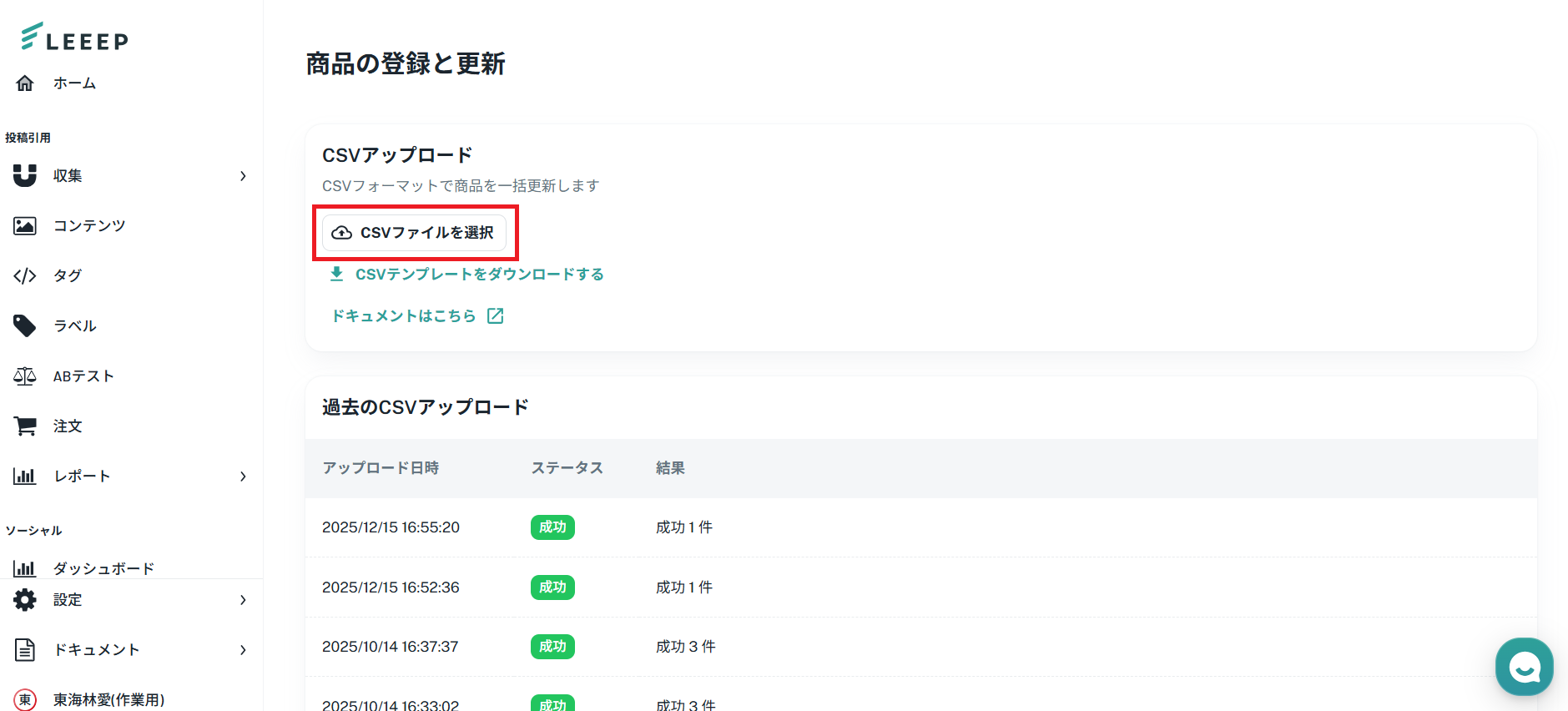
Task: Select the 2025/10/14 16:37:37 upload row
Action: click(921, 647)
